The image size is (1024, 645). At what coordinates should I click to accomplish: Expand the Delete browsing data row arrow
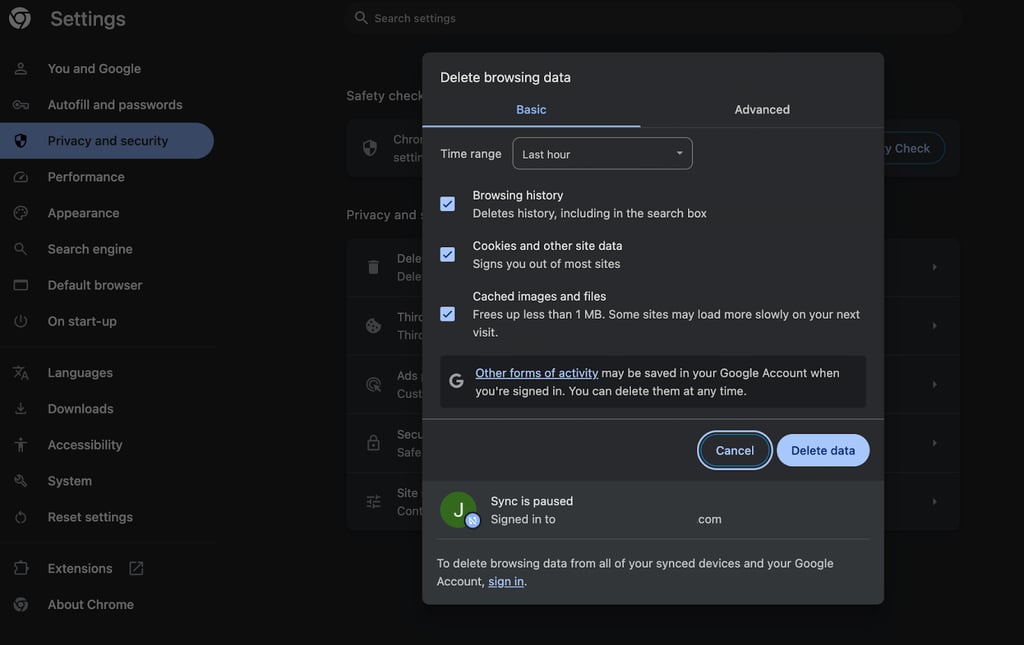(935, 267)
